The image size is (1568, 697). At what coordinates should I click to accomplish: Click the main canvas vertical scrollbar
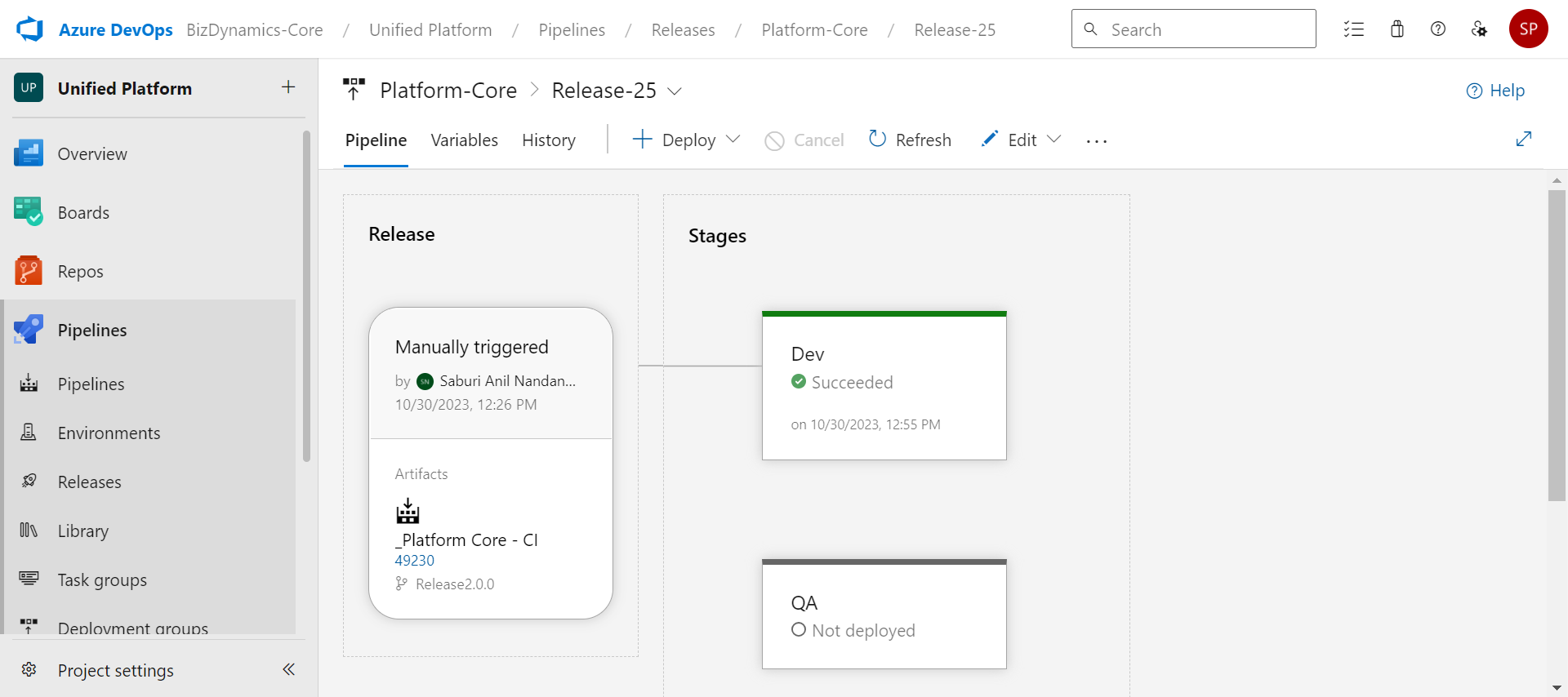click(x=1557, y=345)
